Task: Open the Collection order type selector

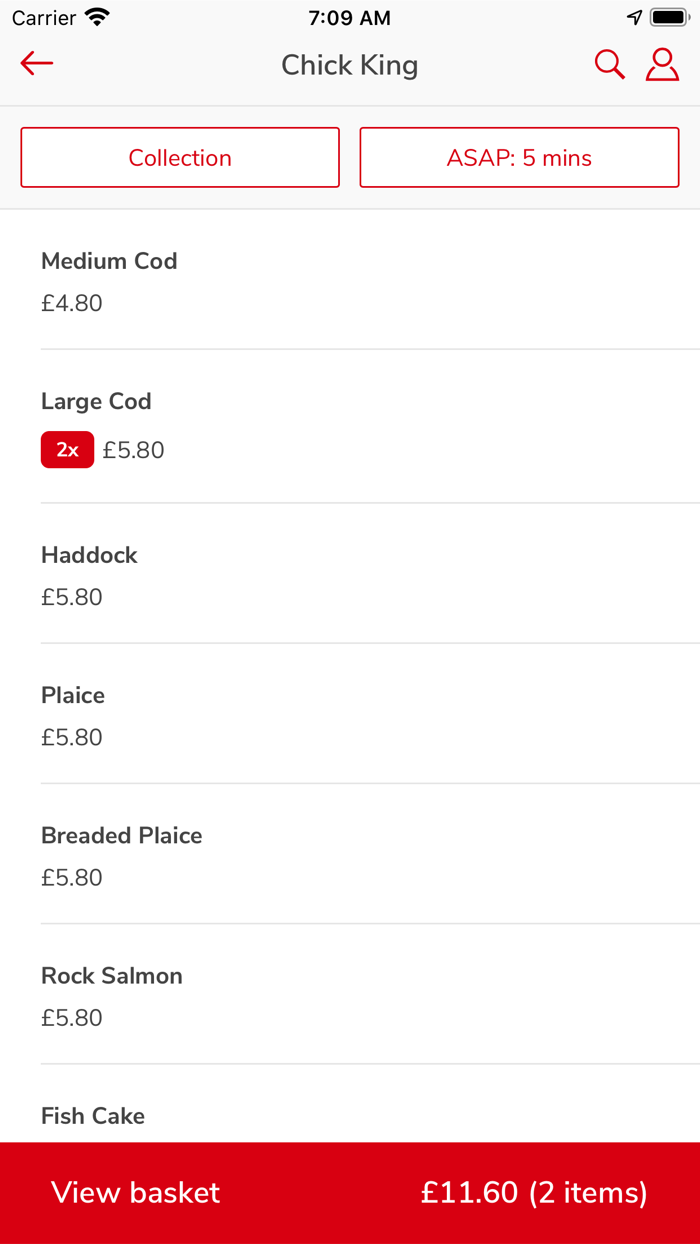Action: [180, 158]
